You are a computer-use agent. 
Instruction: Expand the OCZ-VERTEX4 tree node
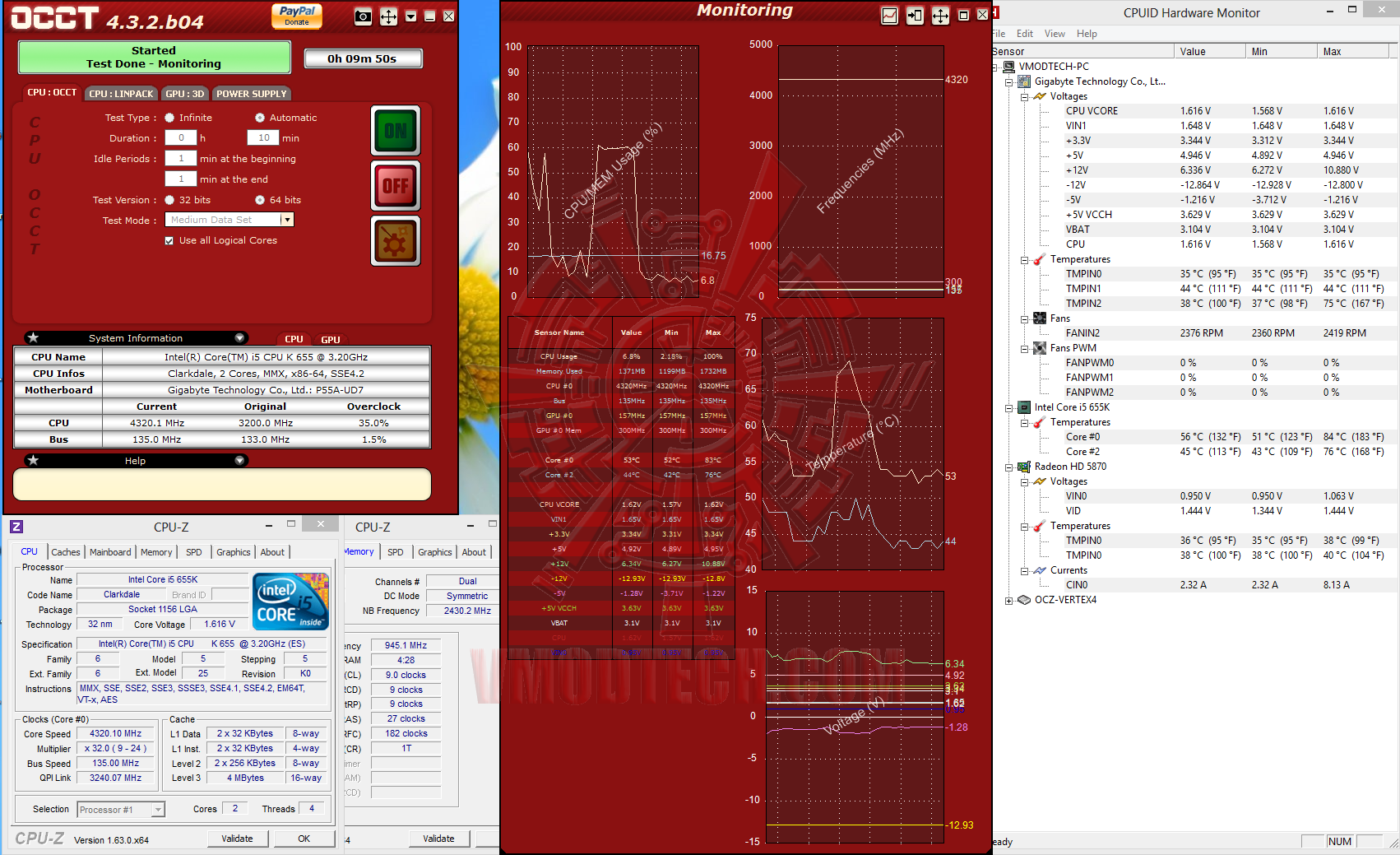[x=1009, y=601]
